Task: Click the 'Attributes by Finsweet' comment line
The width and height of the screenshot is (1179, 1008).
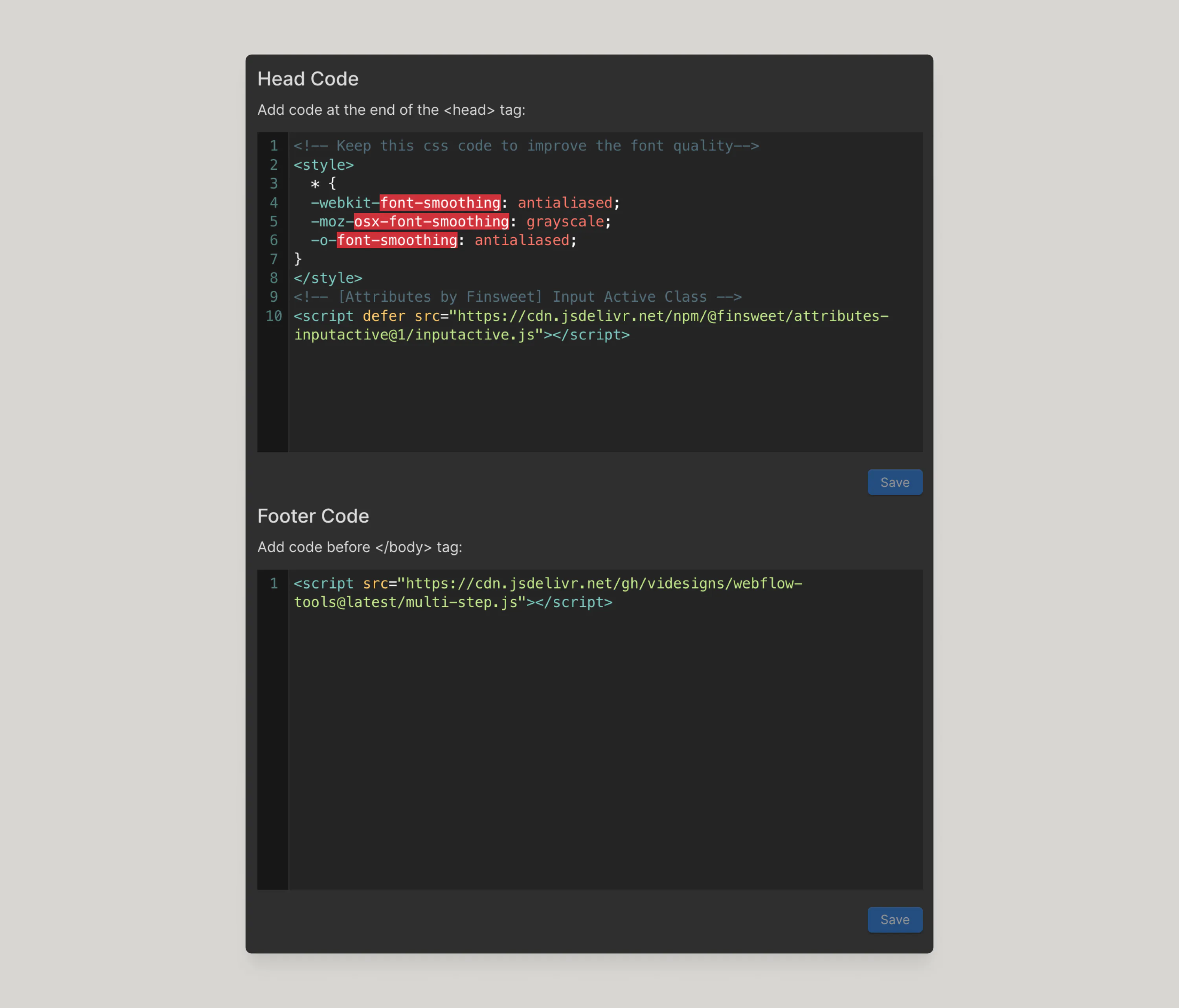Action: pyautogui.click(x=518, y=297)
